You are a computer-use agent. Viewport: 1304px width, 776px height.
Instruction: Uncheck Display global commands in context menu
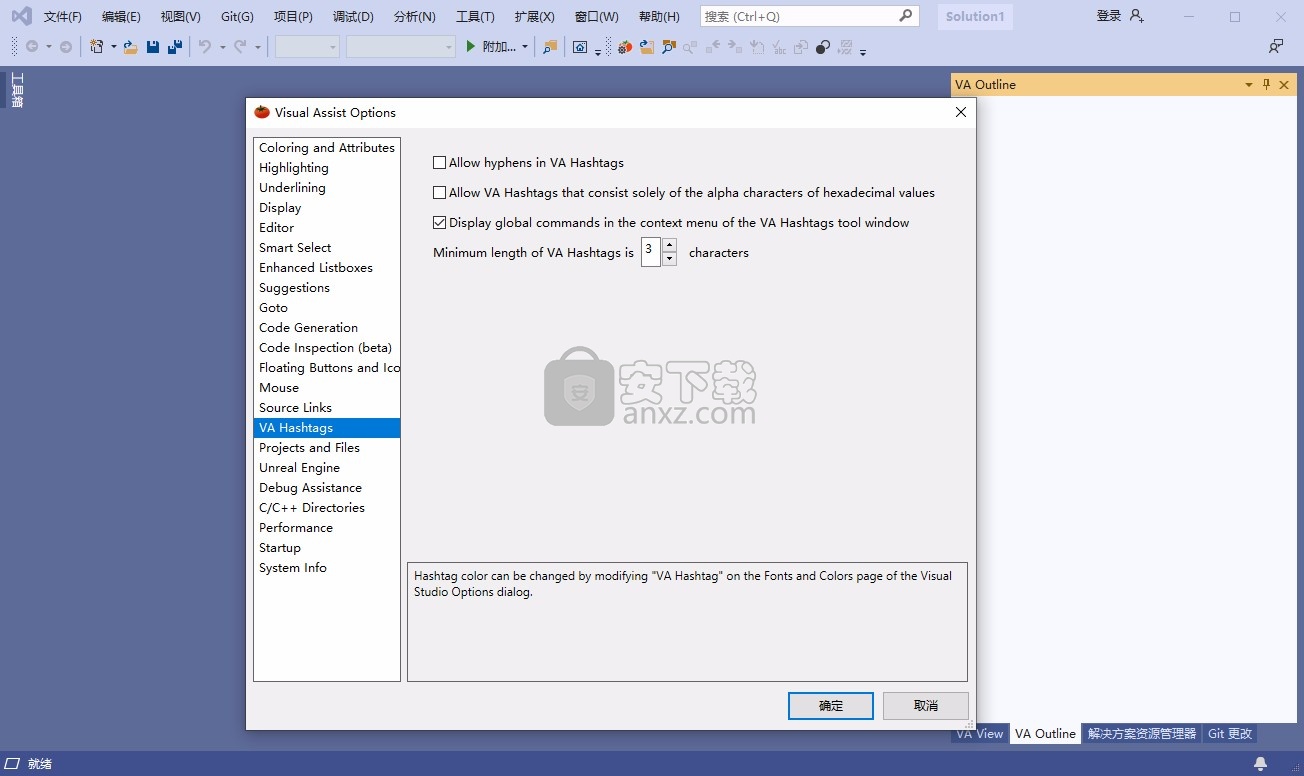tap(439, 223)
